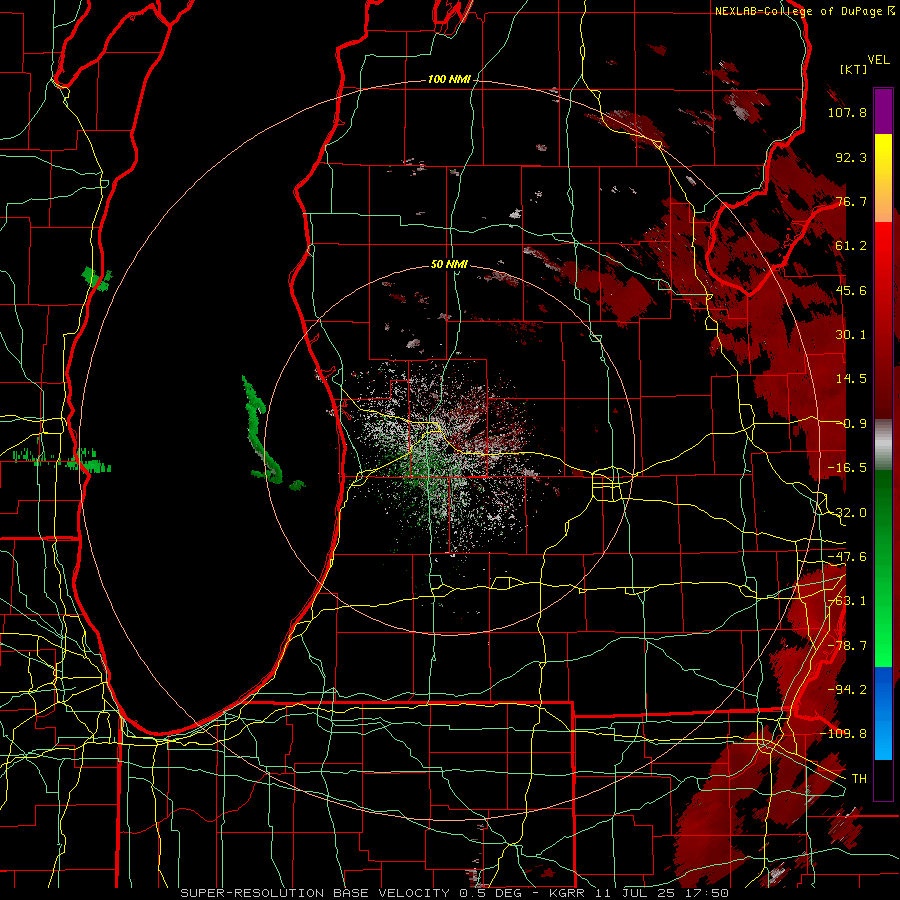The image size is (900, 900).
Task: Select the TH threshold label
Action: click(859, 779)
